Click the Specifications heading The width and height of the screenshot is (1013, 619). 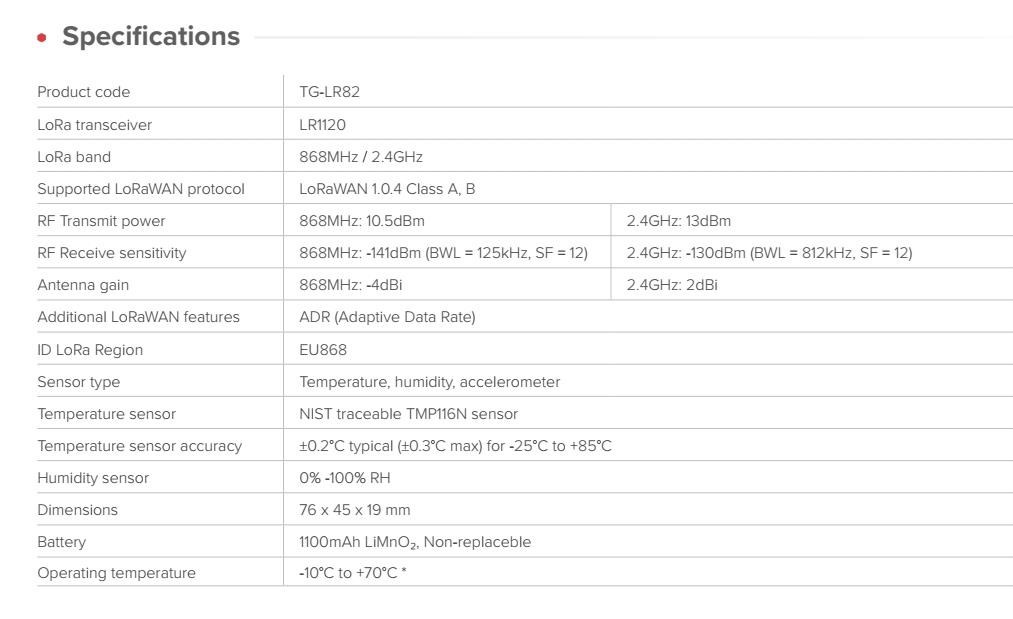coord(151,36)
